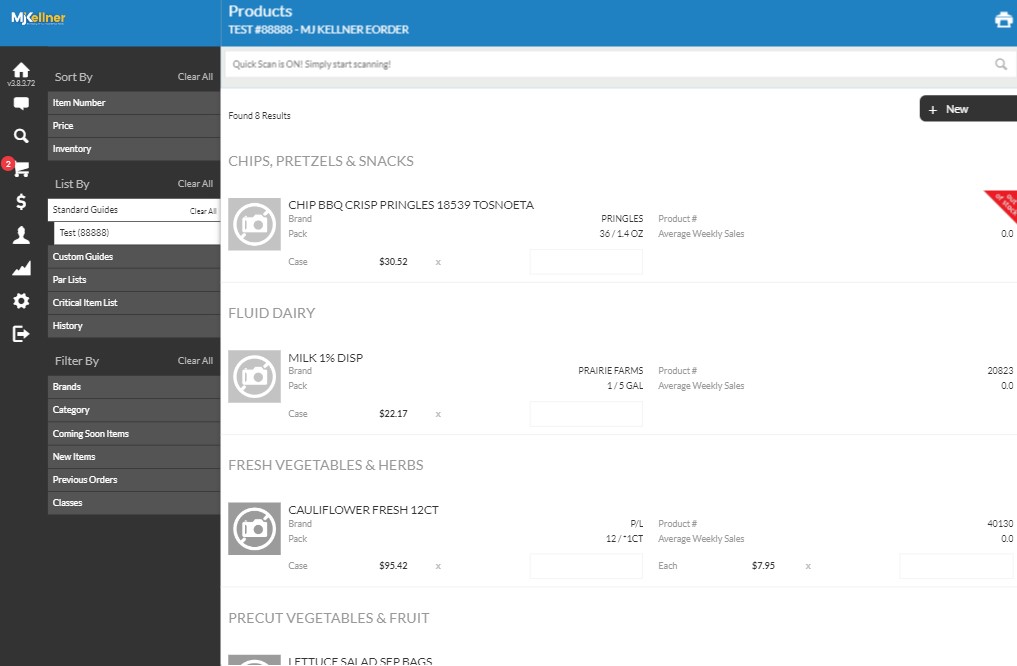Expand the Classes filter
The image size is (1017, 666).
coord(134,503)
